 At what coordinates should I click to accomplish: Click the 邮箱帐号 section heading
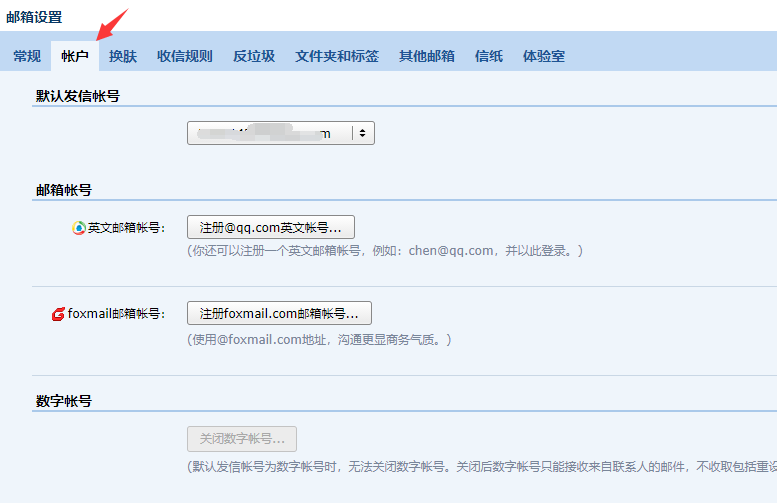(64, 190)
